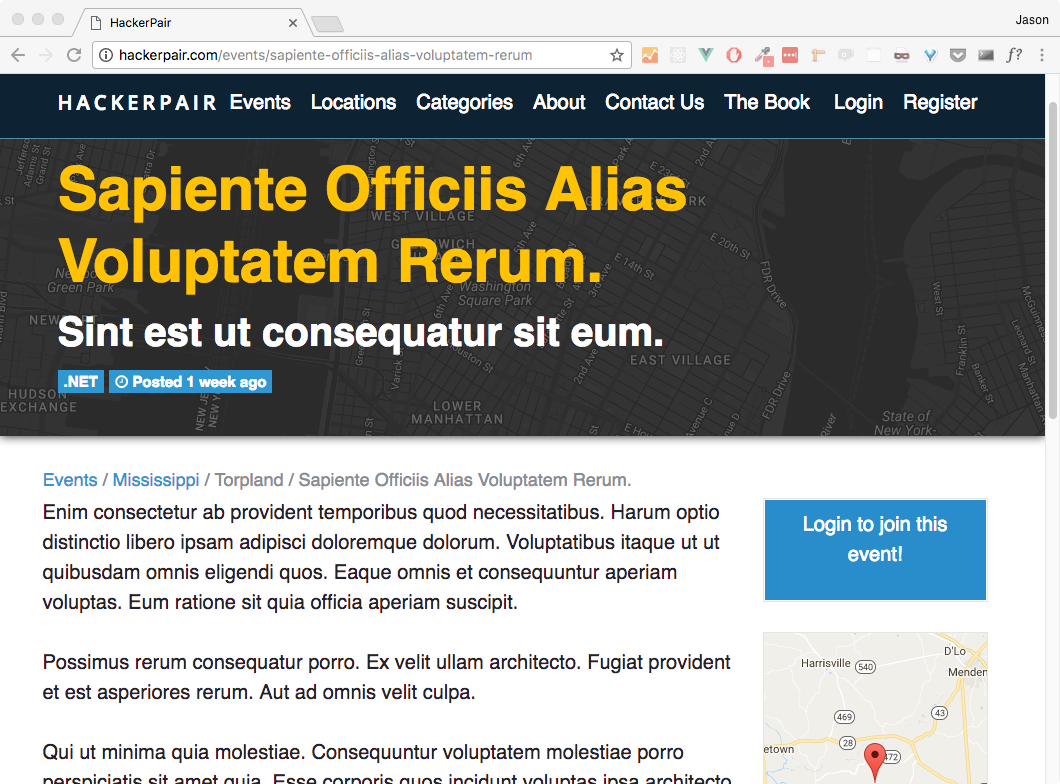Select Categories in the top navigation
Viewport: 1060px width, 784px height.
[464, 102]
